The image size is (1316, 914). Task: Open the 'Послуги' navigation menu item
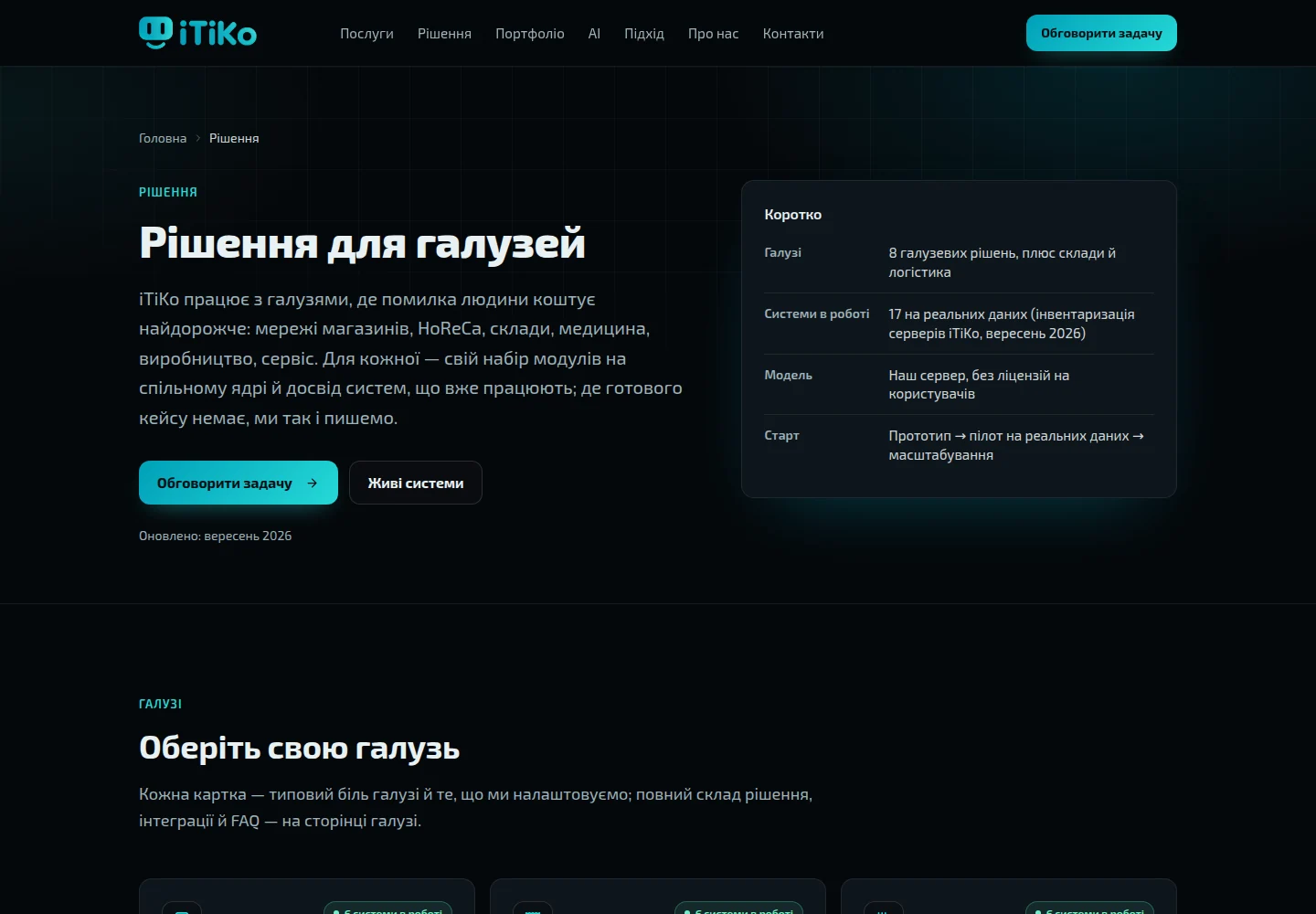point(366,33)
